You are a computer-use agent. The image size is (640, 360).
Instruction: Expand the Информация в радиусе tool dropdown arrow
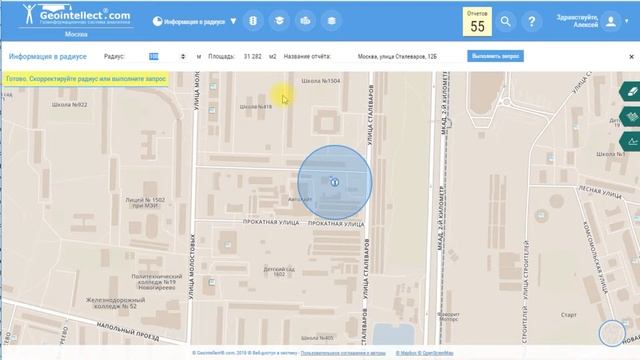(233, 21)
